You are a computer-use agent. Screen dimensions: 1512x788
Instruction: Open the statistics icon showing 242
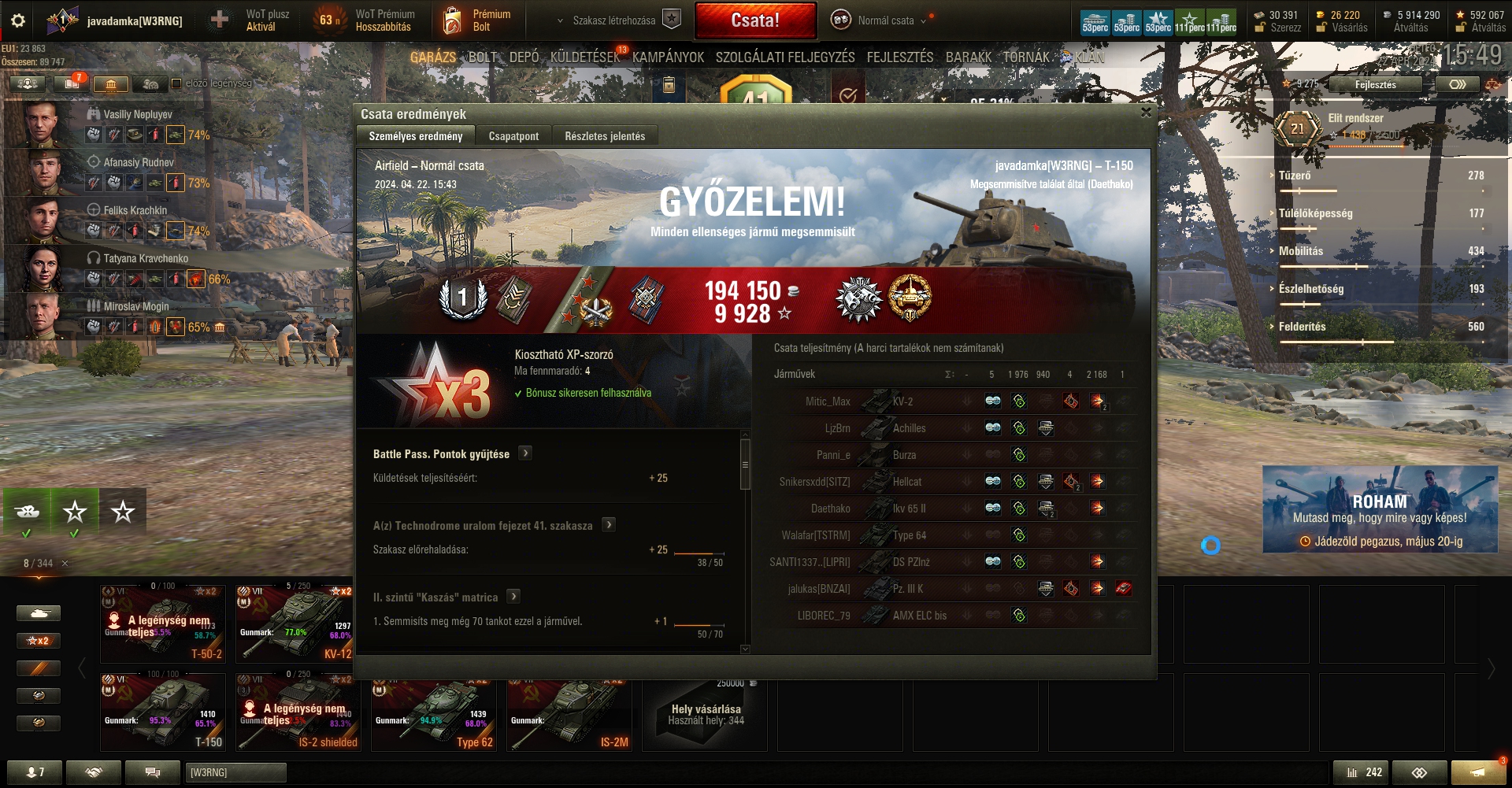click(1365, 772)
